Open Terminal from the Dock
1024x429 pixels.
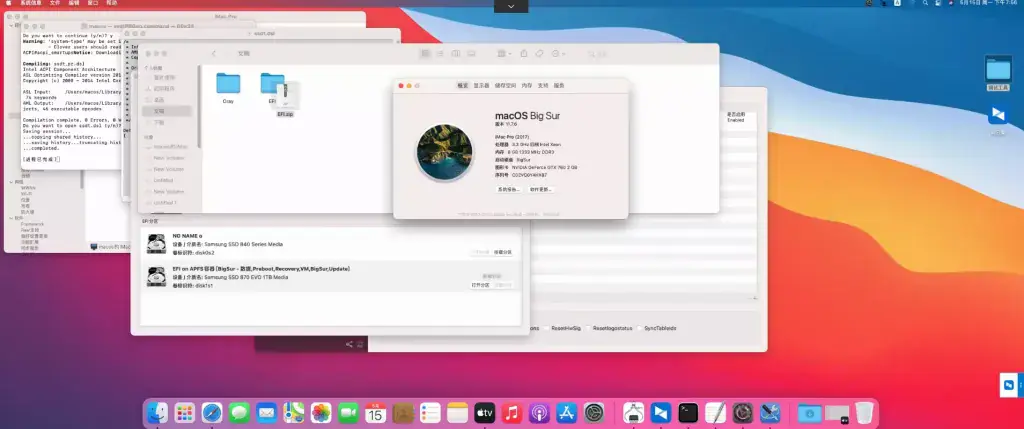pos(688,413)
